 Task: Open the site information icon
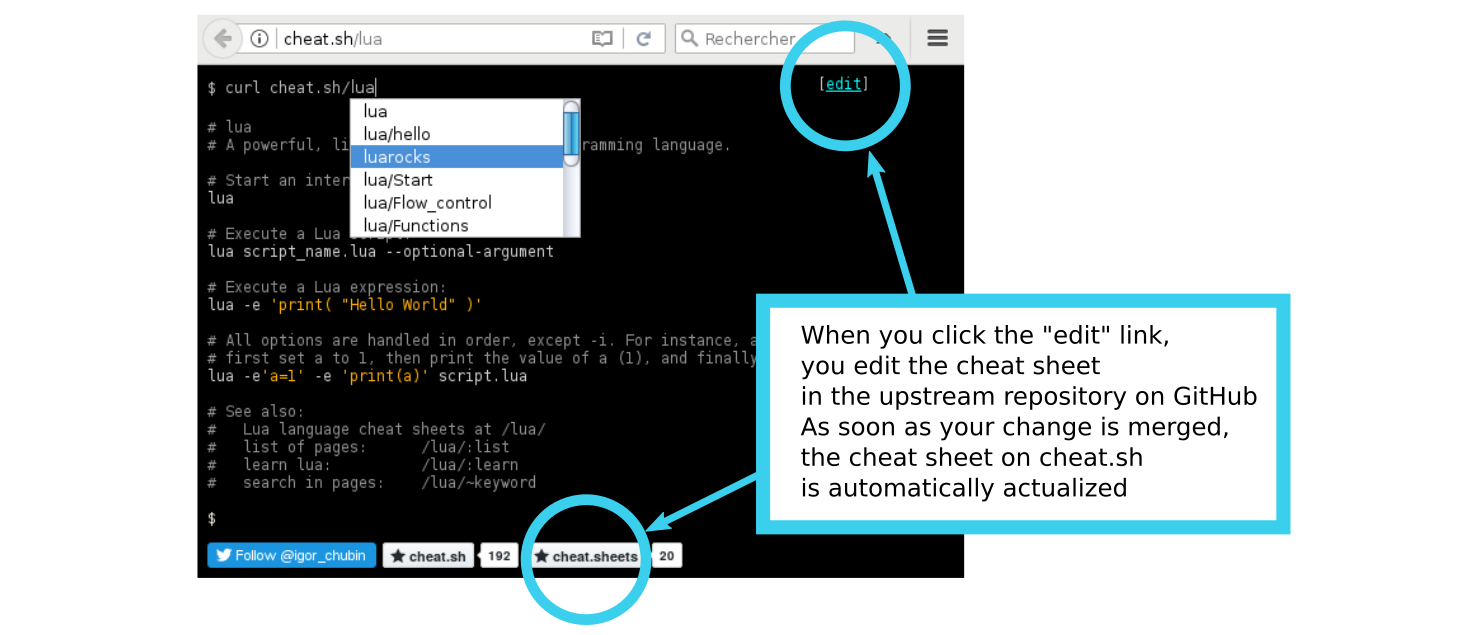point(259,39)
